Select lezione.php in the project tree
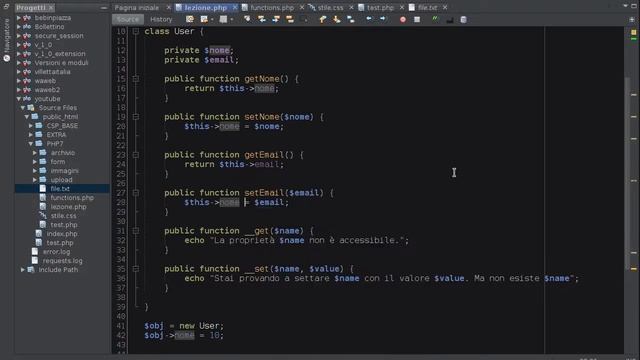The image size is (640, 360). click(68, 207)
